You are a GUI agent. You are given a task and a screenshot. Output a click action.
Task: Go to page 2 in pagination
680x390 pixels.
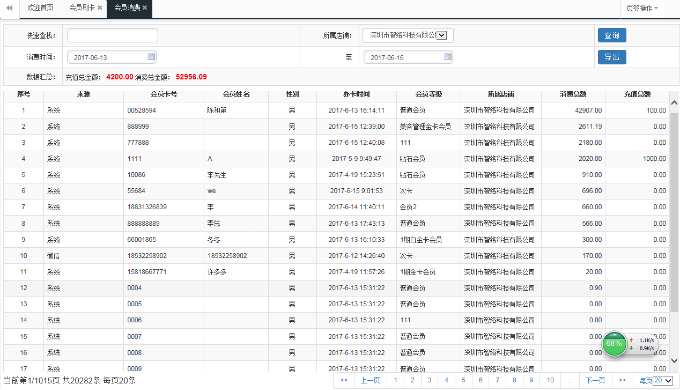[x=412, y=380]
